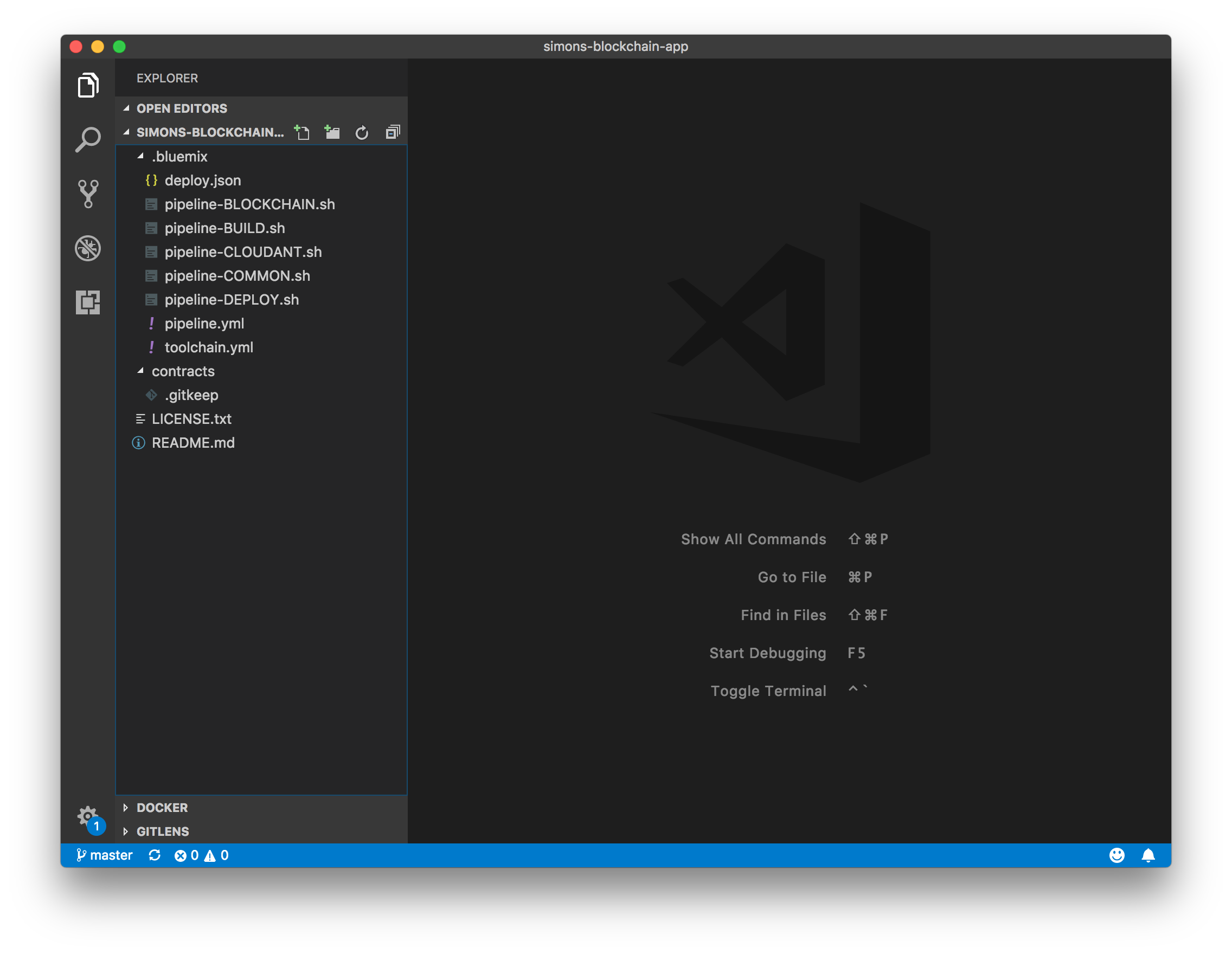Open the Extensions view
This screenshot has height=954, width=1232.
[x=88, y=302]
